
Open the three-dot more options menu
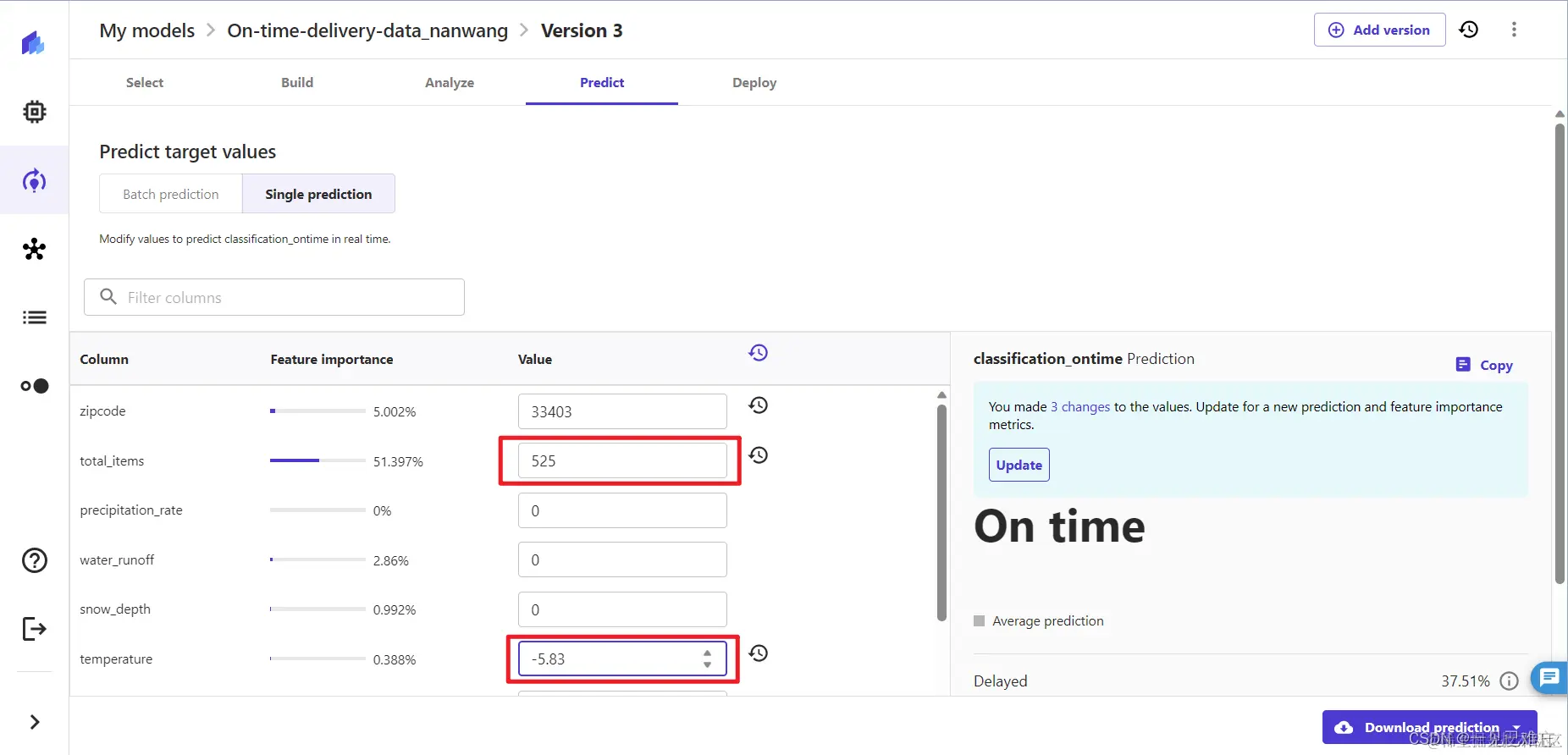tap(1514, 30)
